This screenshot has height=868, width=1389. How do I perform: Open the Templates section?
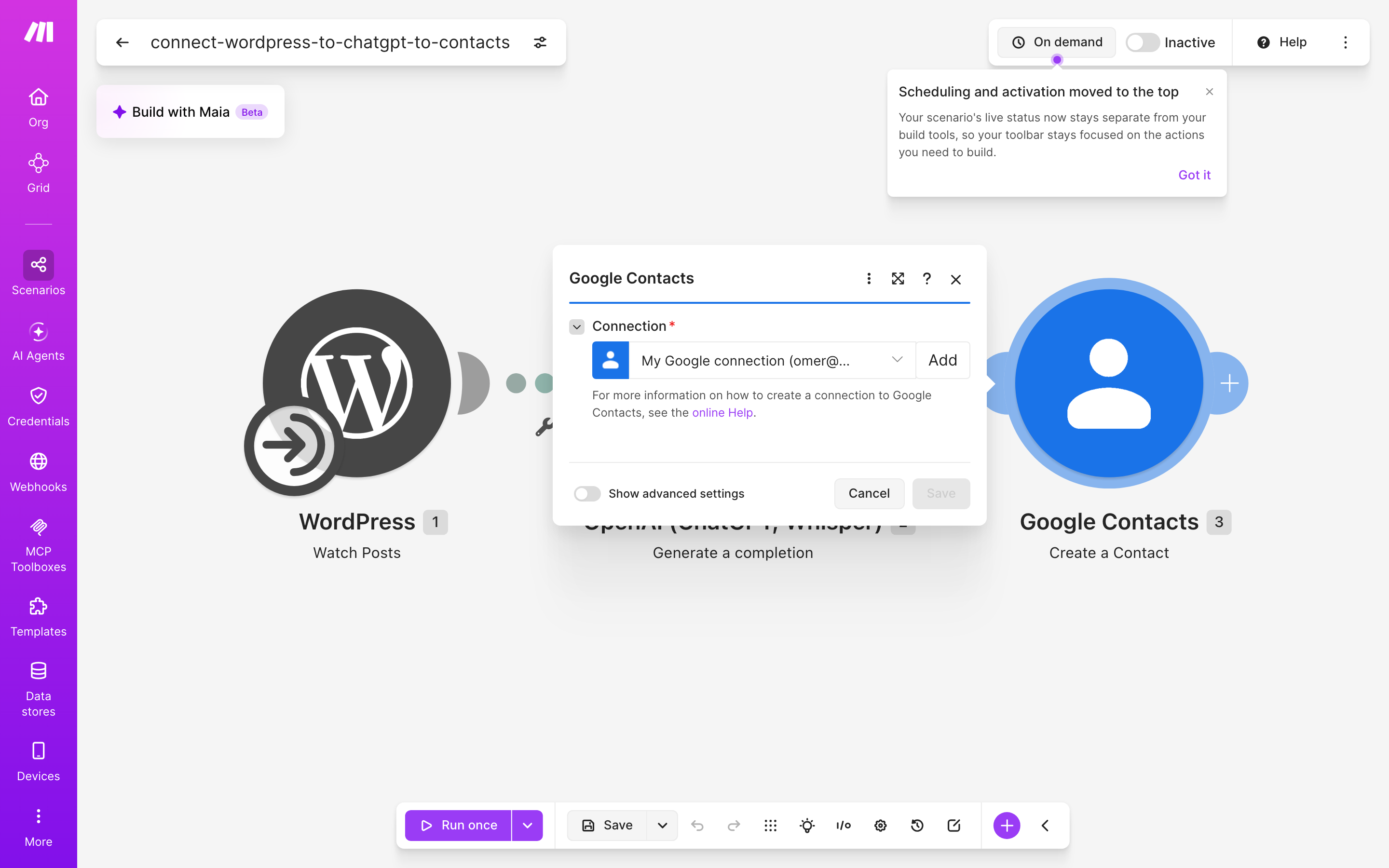[x=39, y=617]
